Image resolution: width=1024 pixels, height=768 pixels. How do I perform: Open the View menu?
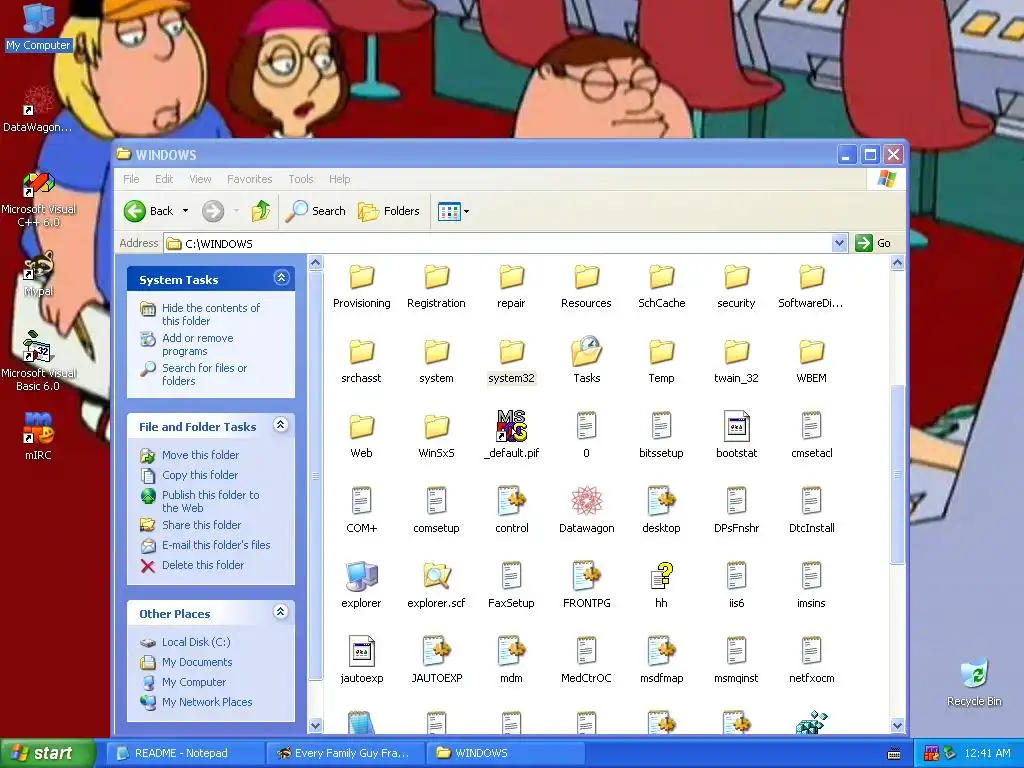(200, 179)
